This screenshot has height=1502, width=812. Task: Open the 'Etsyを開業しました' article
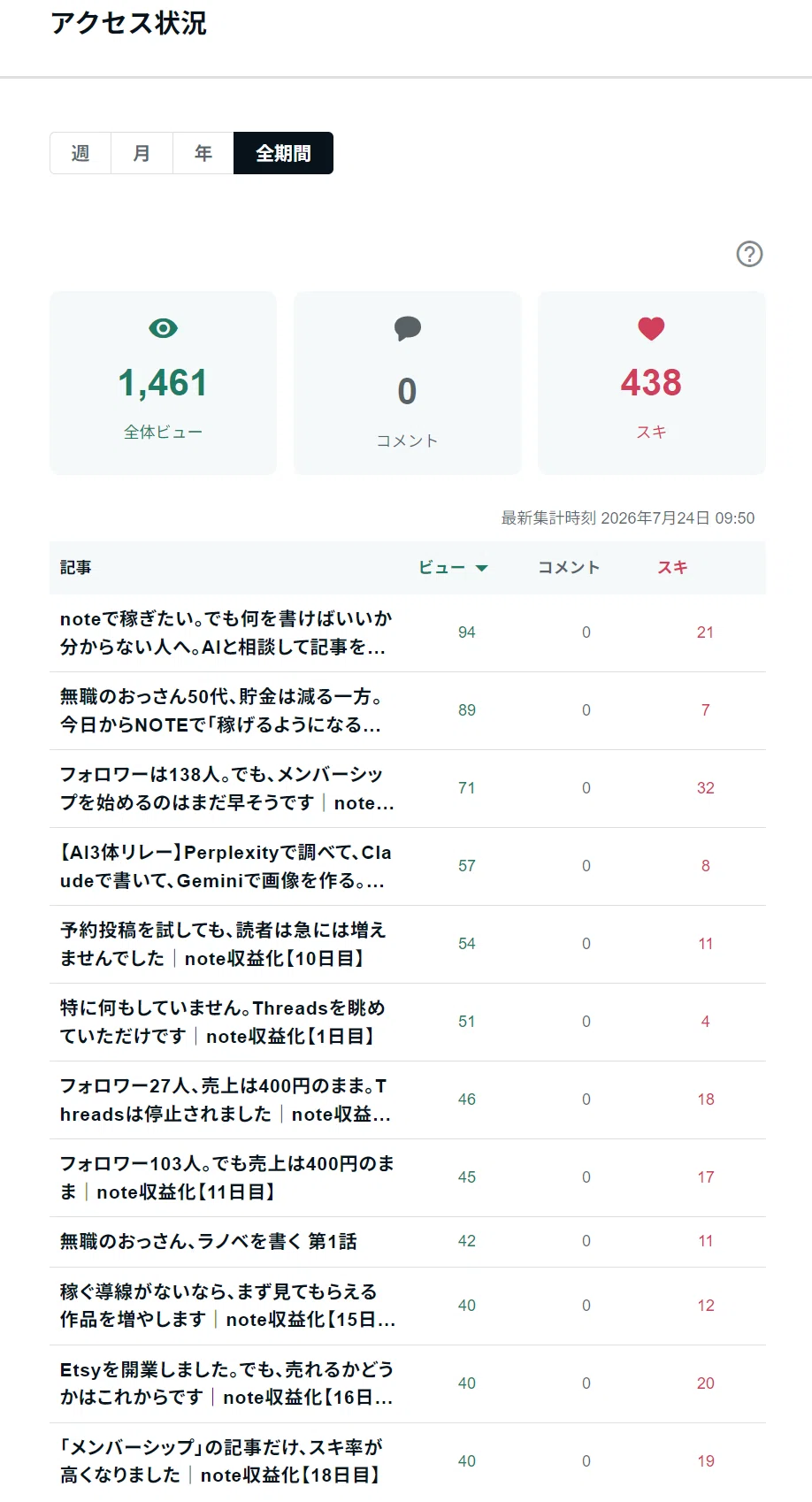pos(227,1383)
